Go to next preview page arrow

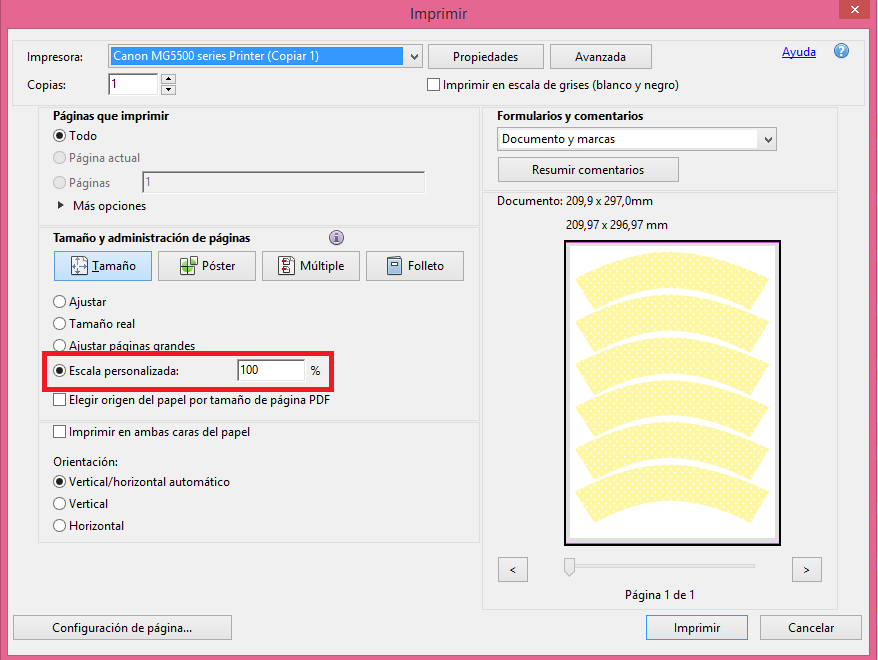click(x=806, y=570)
